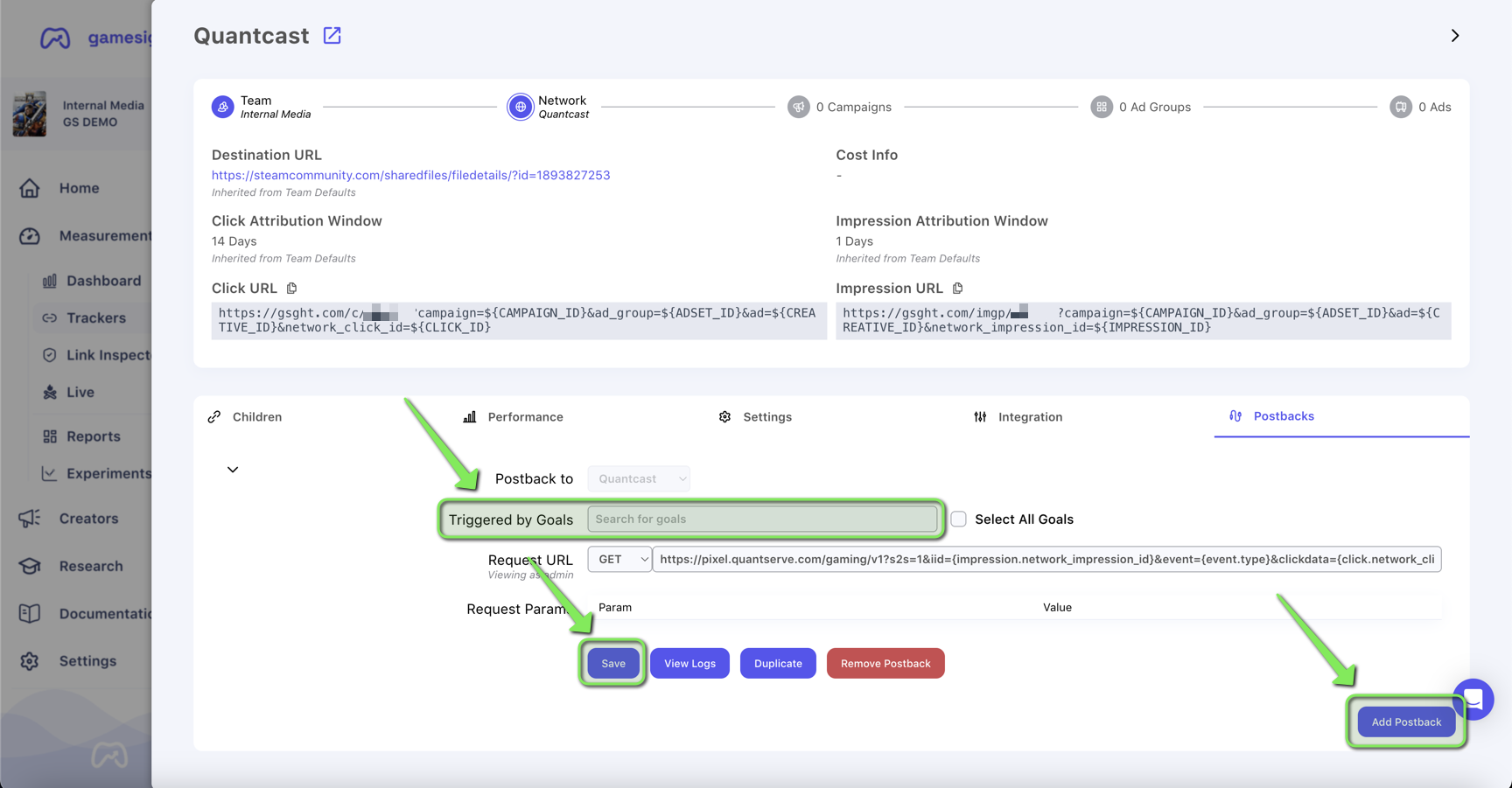Open Creators in the sidebar
1512x788 pixels.
click(88, 519)
